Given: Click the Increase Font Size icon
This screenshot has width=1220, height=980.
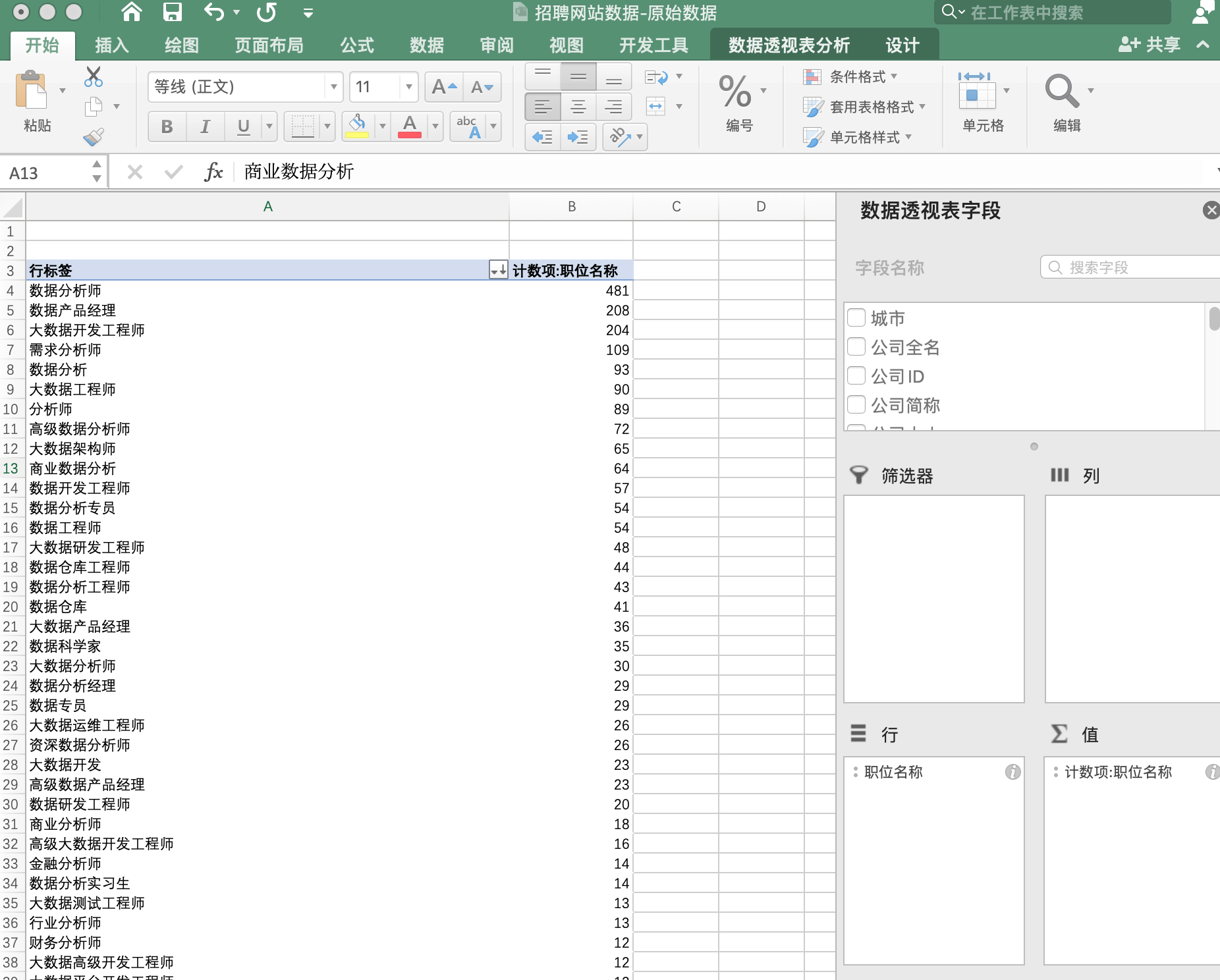Looking at the screenshot, I should (x=443, y=87).
